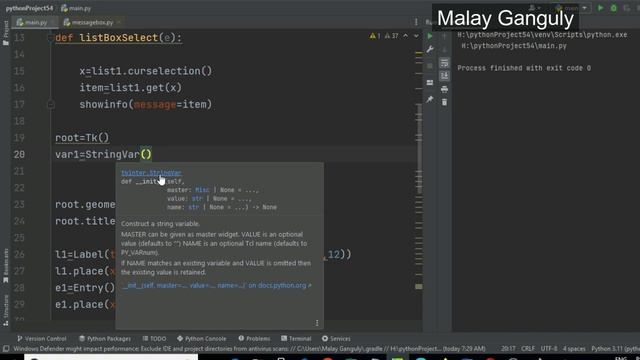
Task: Open the Problems tool window
Action: pos(254,339)
